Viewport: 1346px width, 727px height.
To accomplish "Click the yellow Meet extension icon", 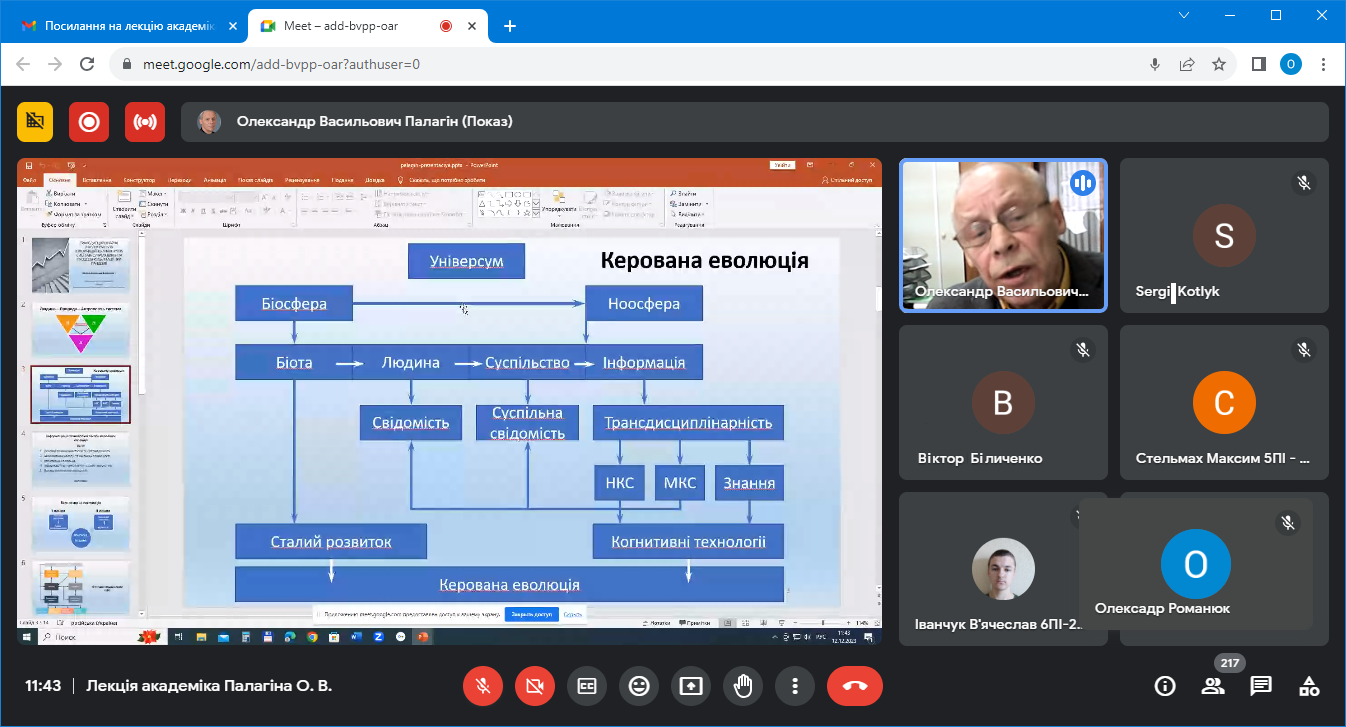I will (35, 122).
